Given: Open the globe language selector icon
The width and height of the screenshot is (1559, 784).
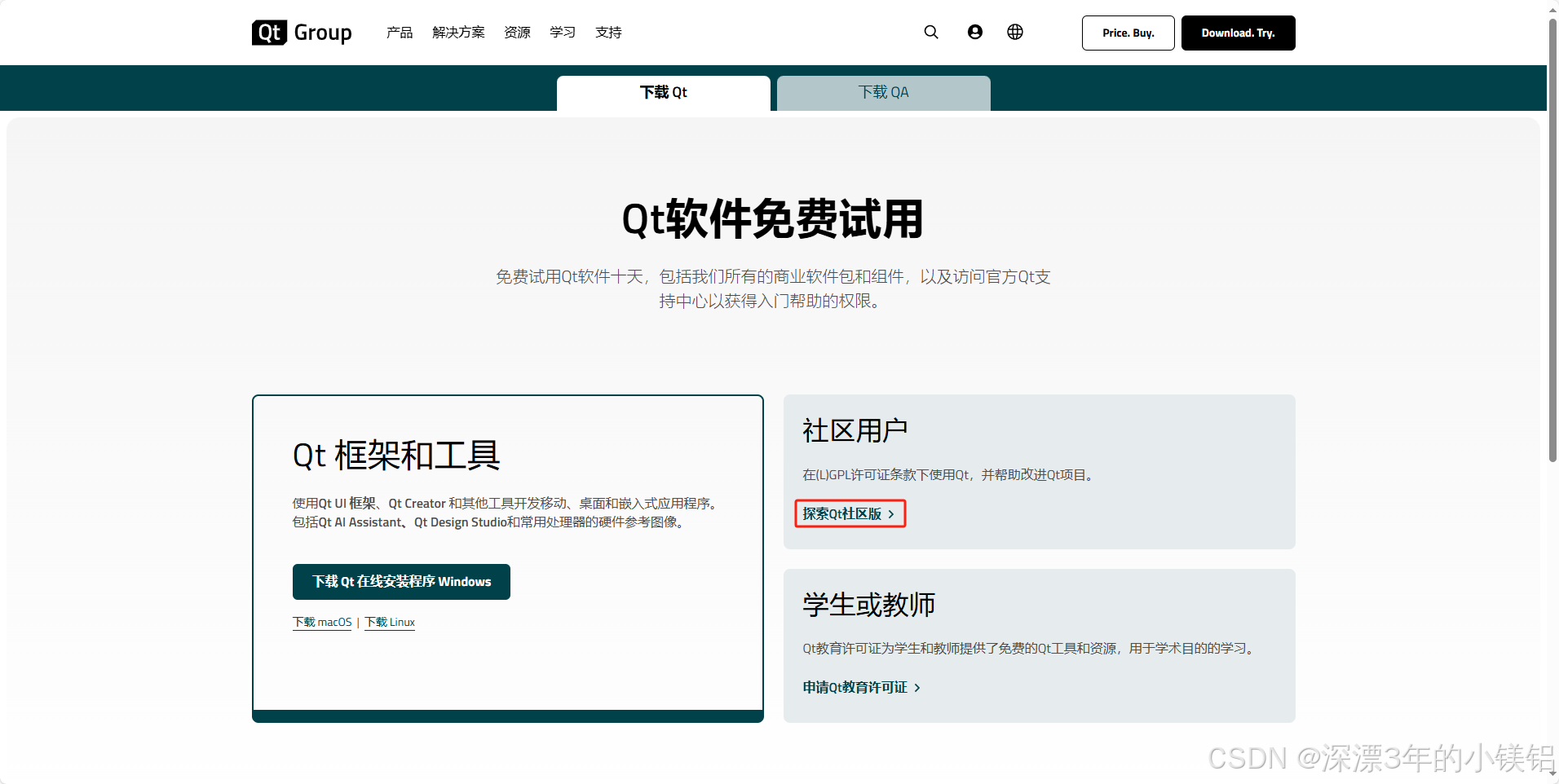Looking at the screenshot, I should coord(1015,32).
